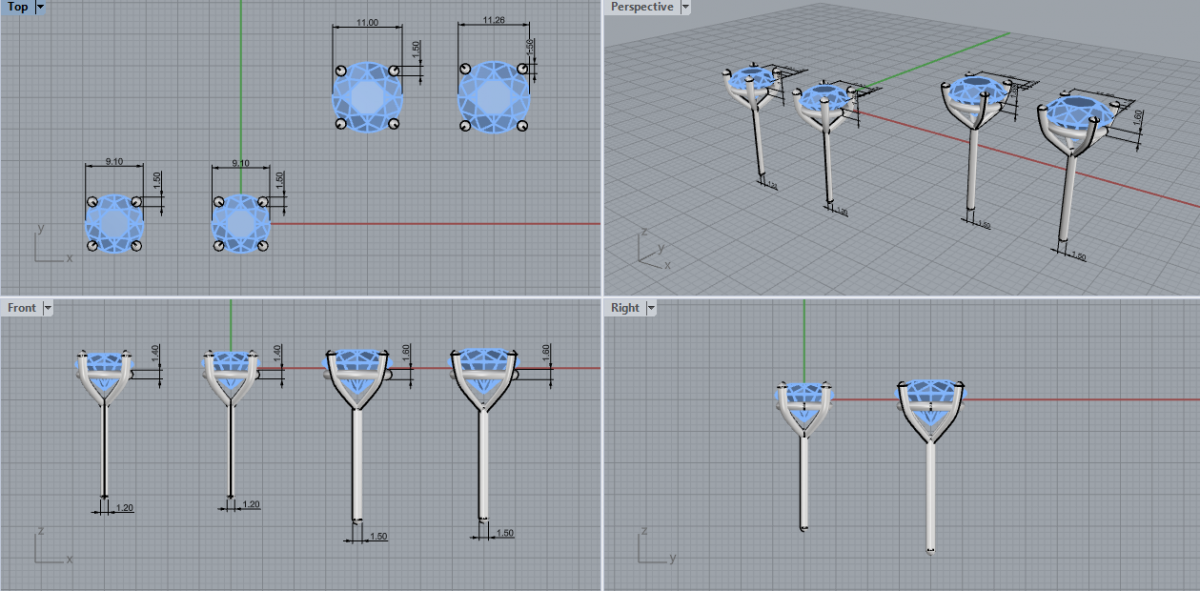1200x591 pixels.
Task: Activate the Perspective viewport title label
Action: [642, 7]
